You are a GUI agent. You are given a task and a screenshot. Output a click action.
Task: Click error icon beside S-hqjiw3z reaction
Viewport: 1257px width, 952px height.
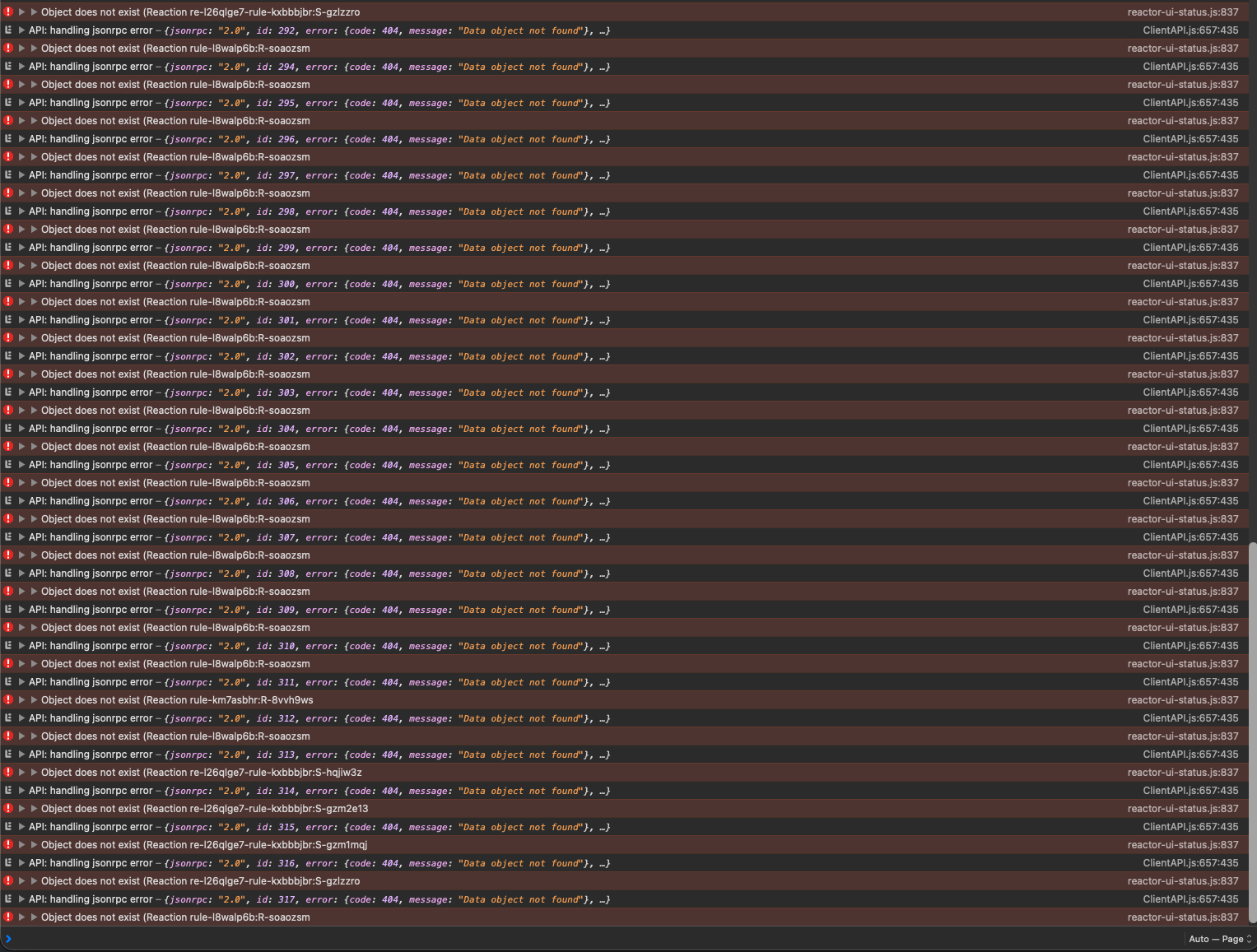(8, 773)
